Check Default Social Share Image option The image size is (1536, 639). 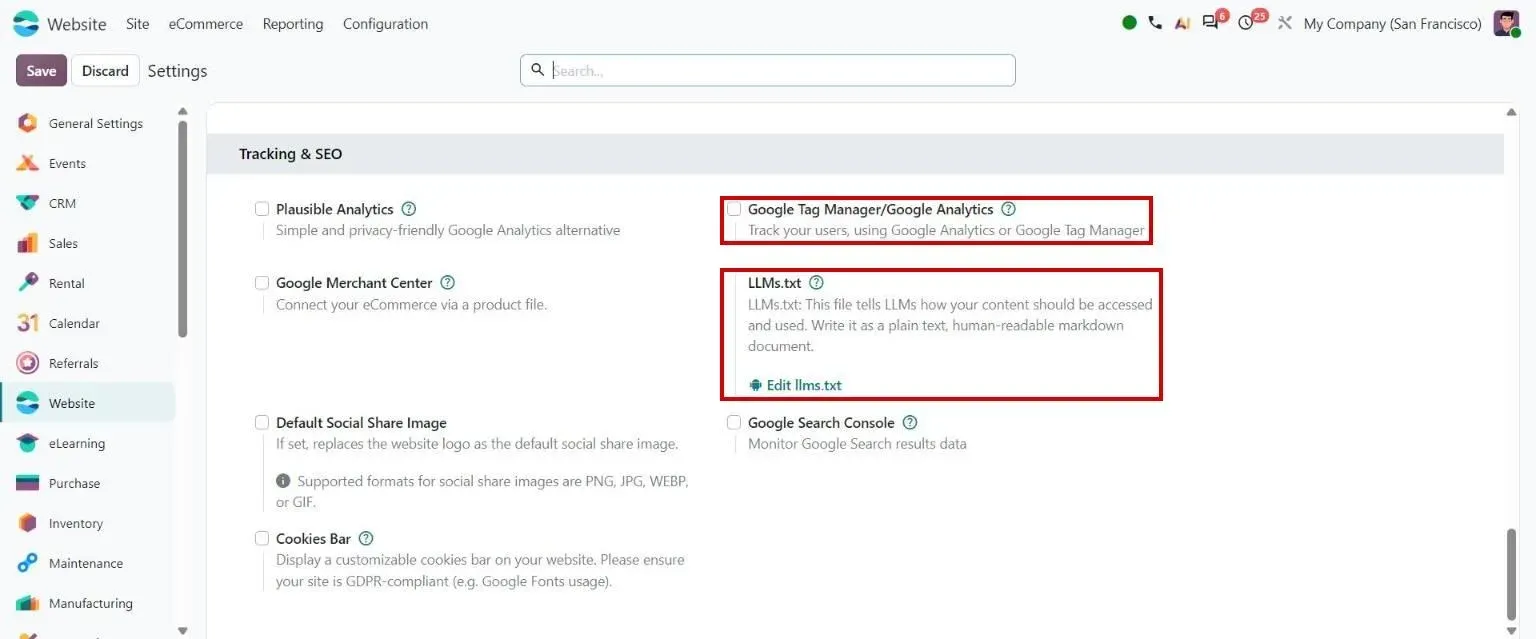262,423
